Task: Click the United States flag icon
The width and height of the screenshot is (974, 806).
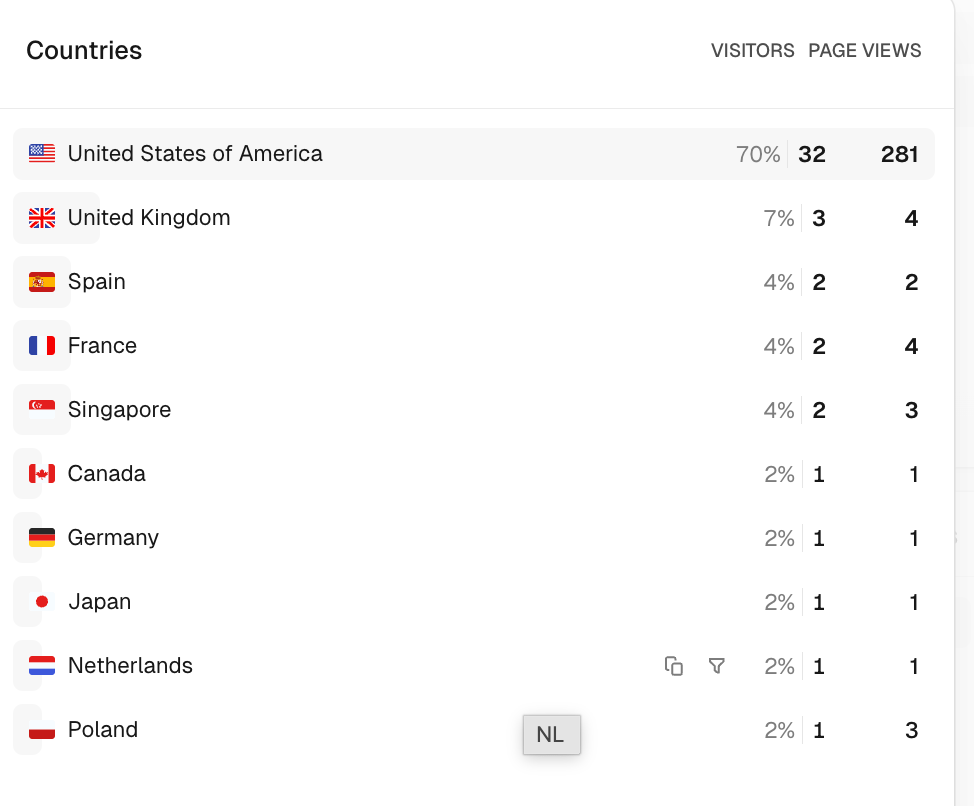Action: pos(42,154)
